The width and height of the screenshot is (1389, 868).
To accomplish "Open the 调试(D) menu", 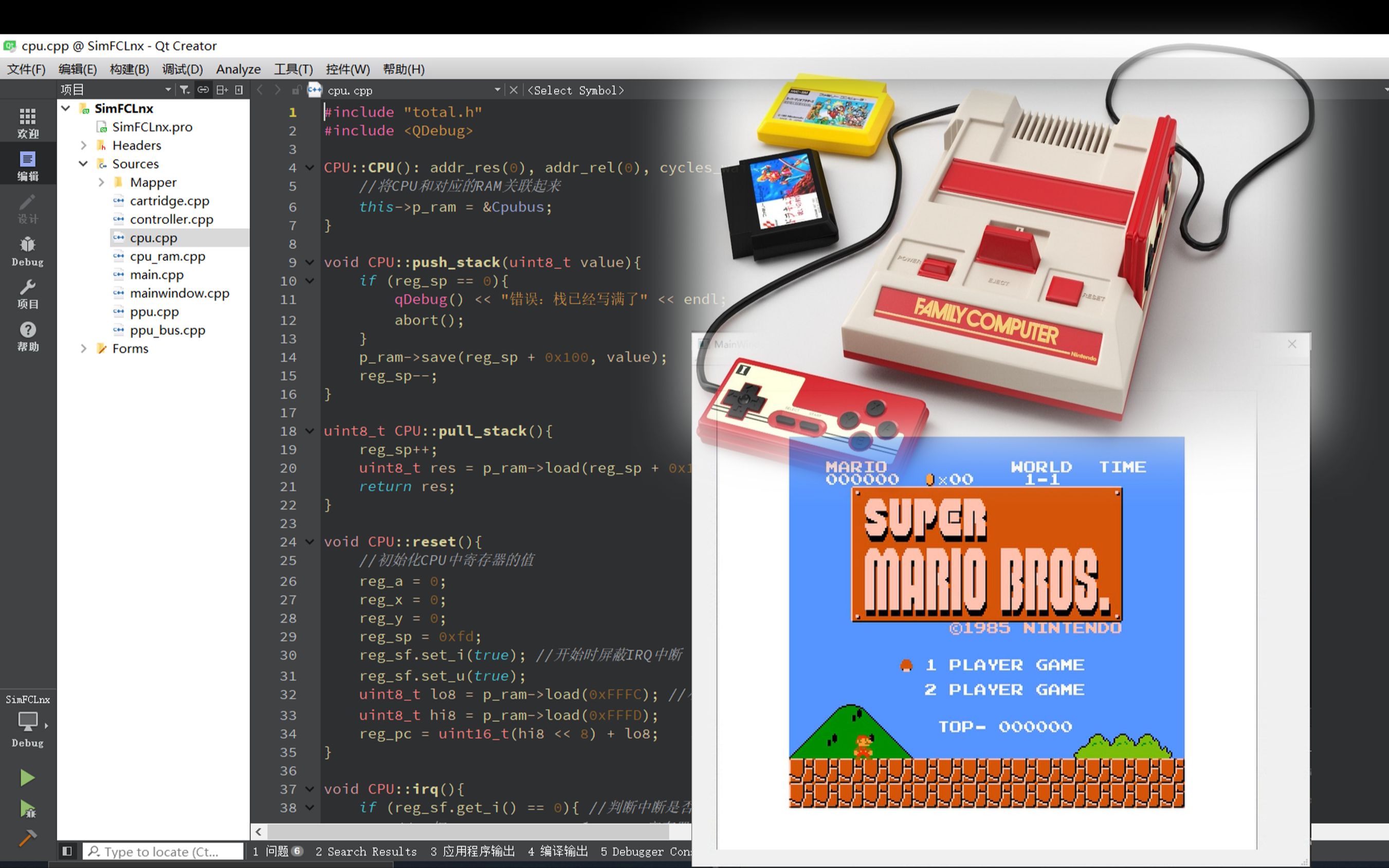I will tap(182, 69).
